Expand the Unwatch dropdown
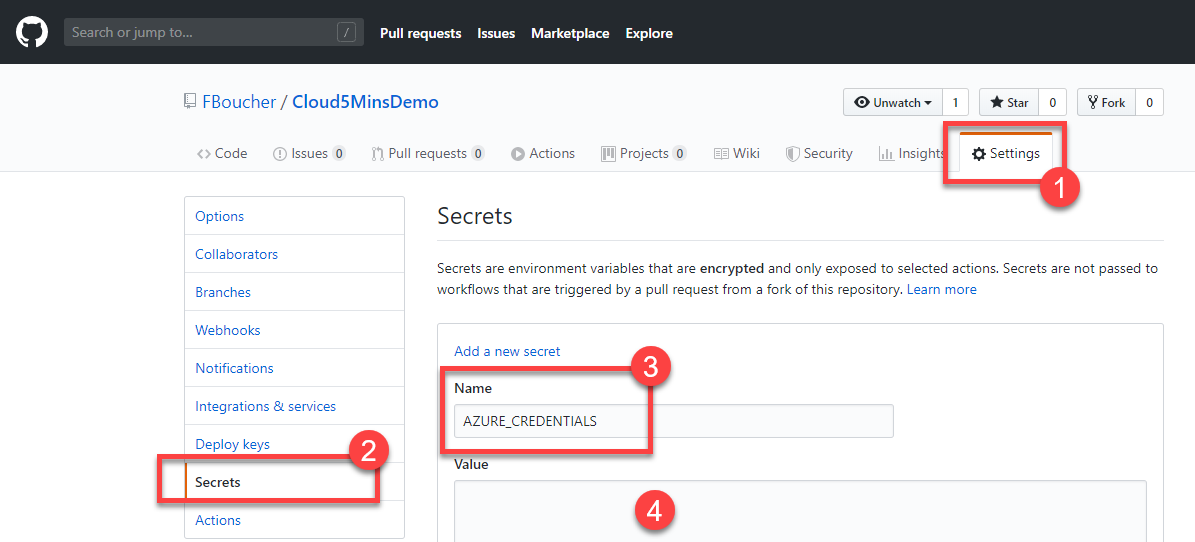The width and height of the screenshot is (1195, 542). click(893, 102)
